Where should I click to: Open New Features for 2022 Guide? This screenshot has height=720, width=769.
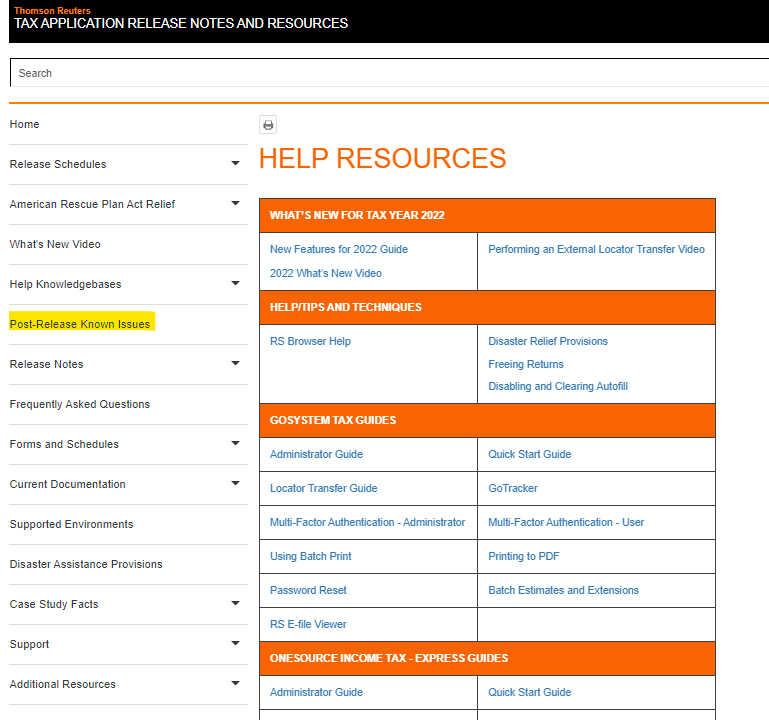339,249
